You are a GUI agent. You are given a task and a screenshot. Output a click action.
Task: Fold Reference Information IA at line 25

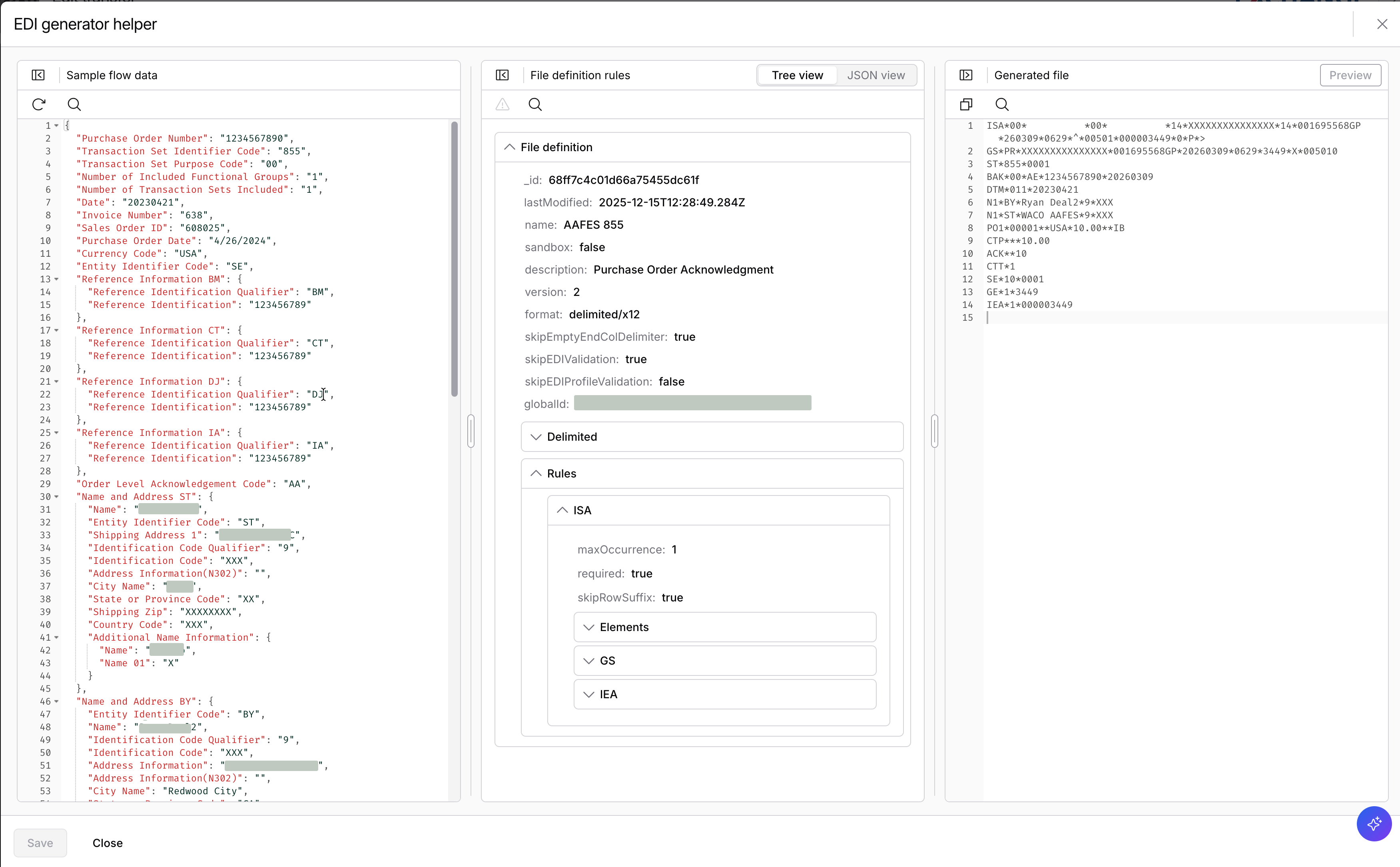pyautogui.click(x=56, y=433)
